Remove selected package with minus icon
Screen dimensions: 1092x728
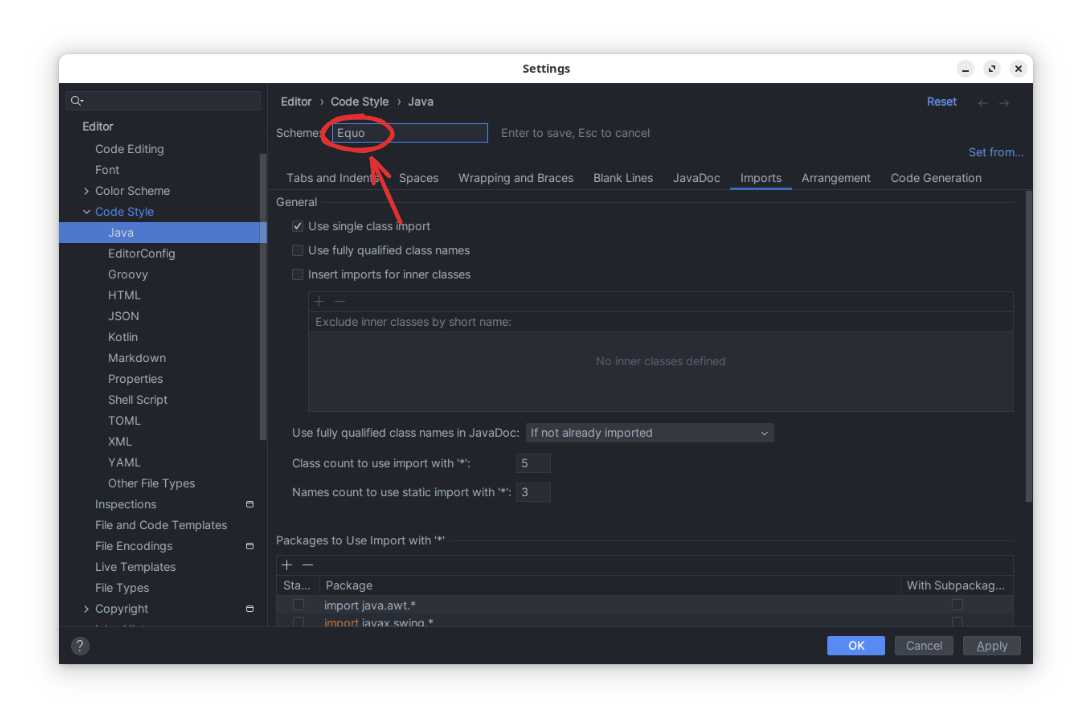click(308, 565)
